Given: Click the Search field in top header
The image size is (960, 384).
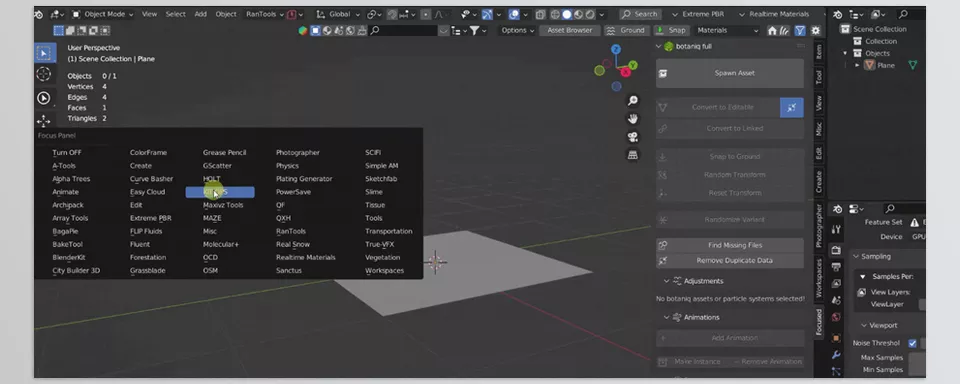Looking at the screenshot, I should tap(640, 14).
